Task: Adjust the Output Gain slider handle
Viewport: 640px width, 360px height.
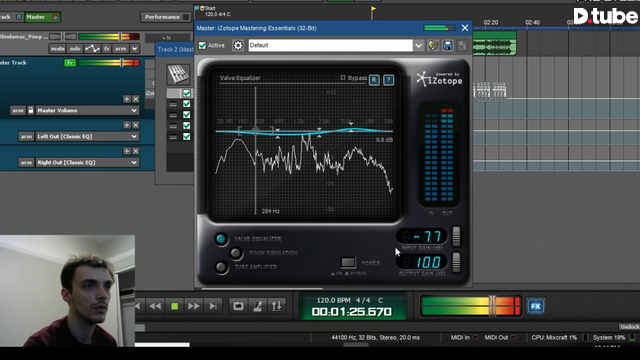Action: tap(456, 262)
